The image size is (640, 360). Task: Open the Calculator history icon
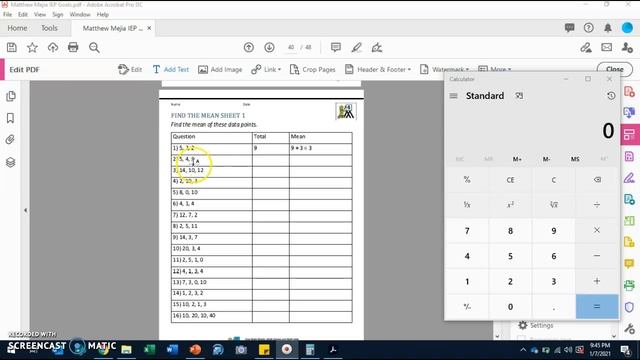[611, 96]
